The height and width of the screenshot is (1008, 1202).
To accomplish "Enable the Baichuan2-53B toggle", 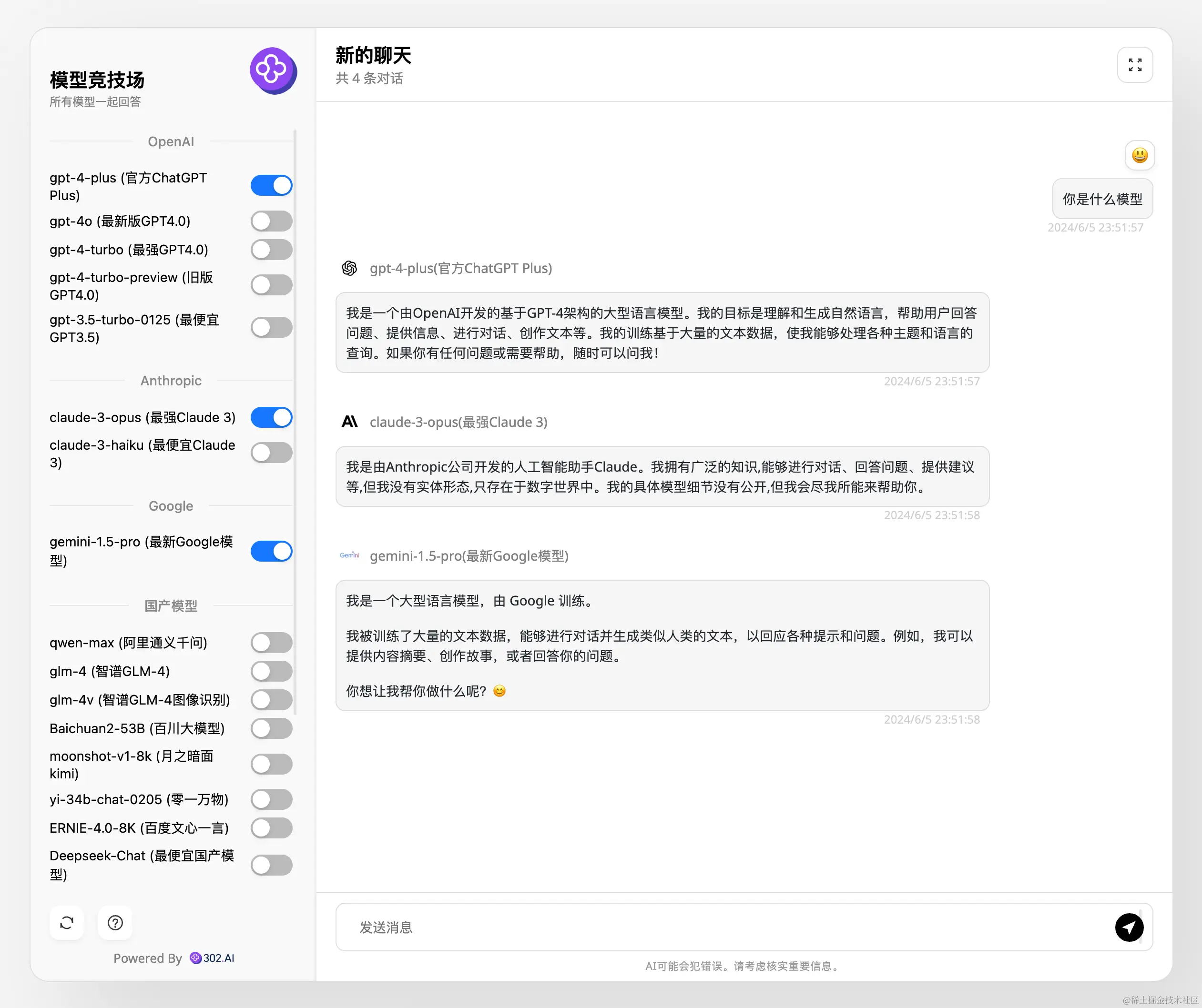I will tap(271, 729).
